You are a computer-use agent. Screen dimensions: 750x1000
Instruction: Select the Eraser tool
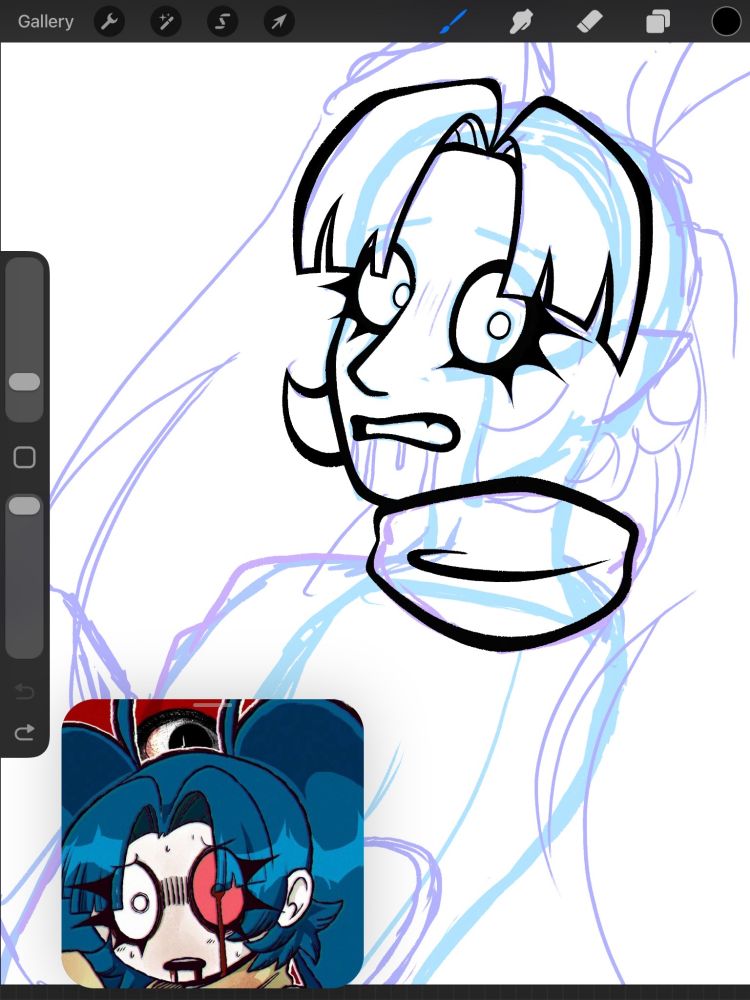[590, 22]
